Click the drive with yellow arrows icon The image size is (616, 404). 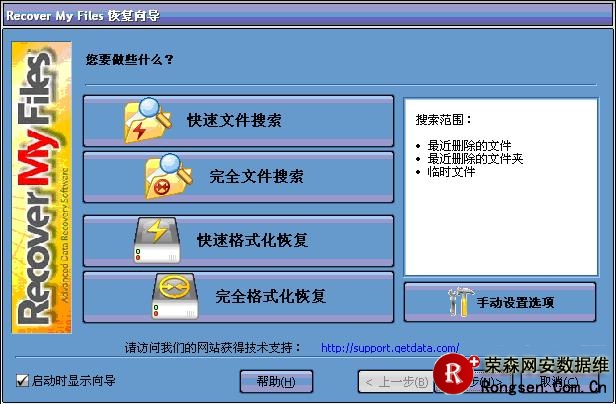tap(175, 296)
